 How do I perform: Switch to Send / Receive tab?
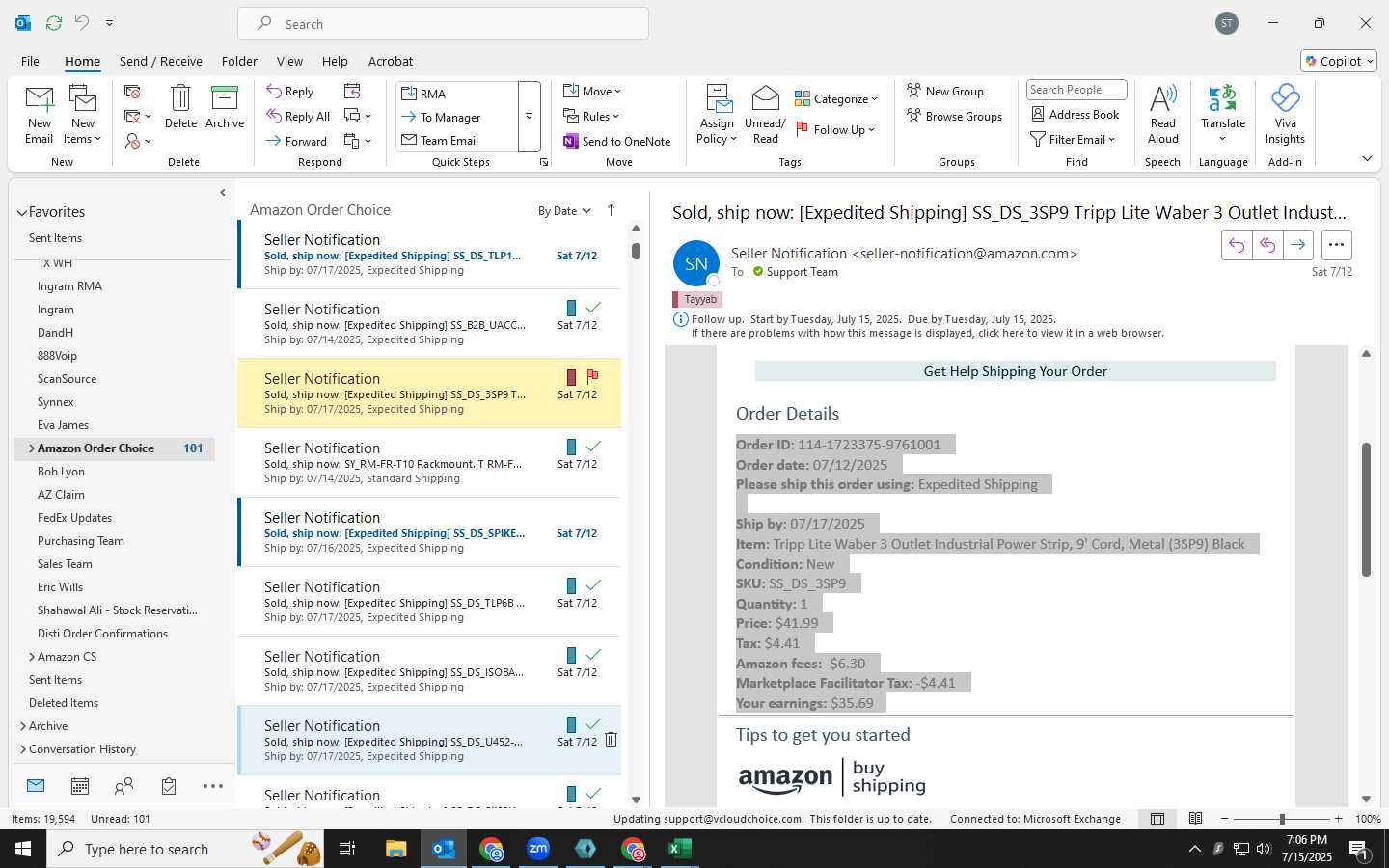point(160,61)
